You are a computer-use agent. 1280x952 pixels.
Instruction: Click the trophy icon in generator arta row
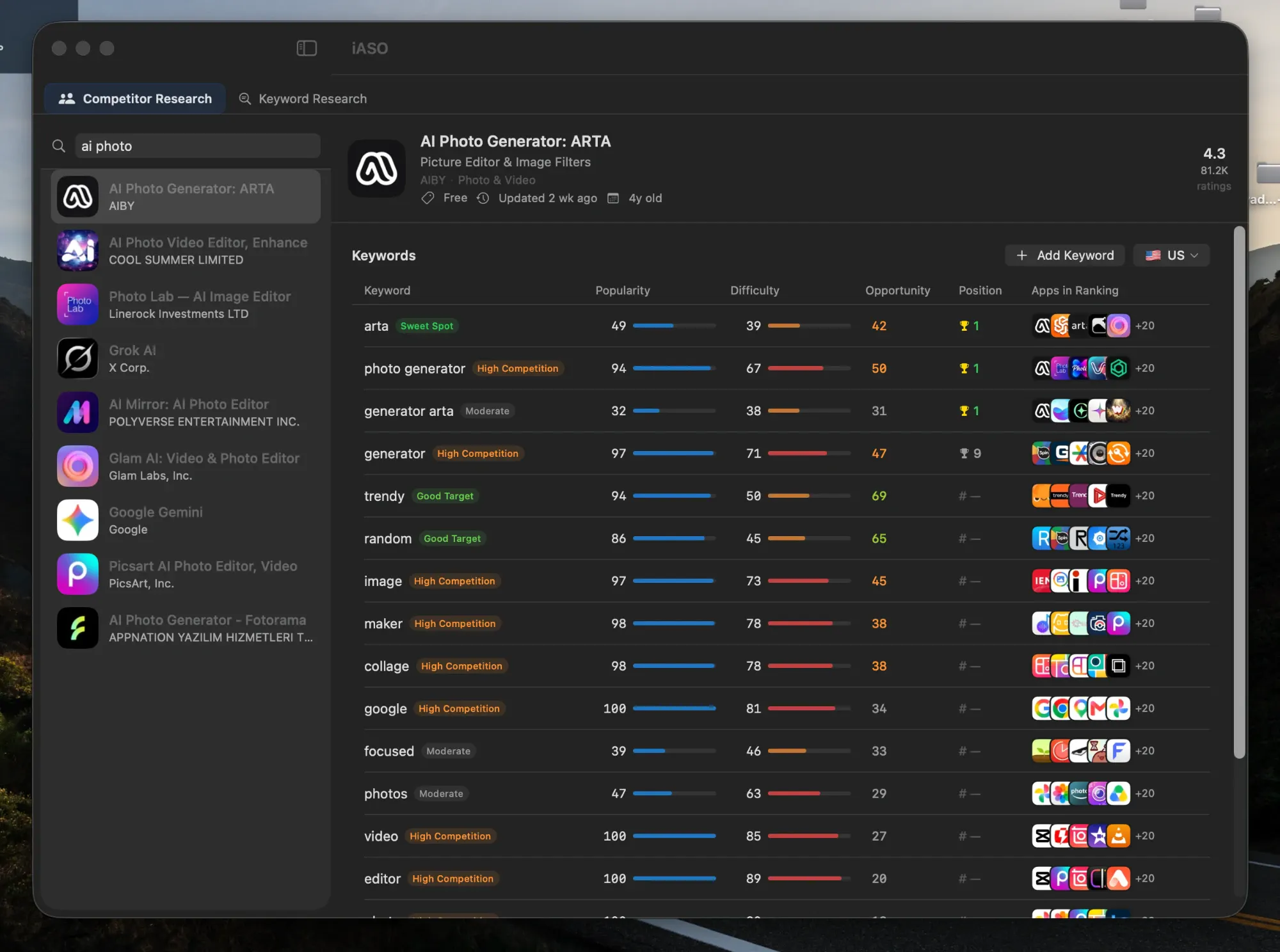[964, 411]
